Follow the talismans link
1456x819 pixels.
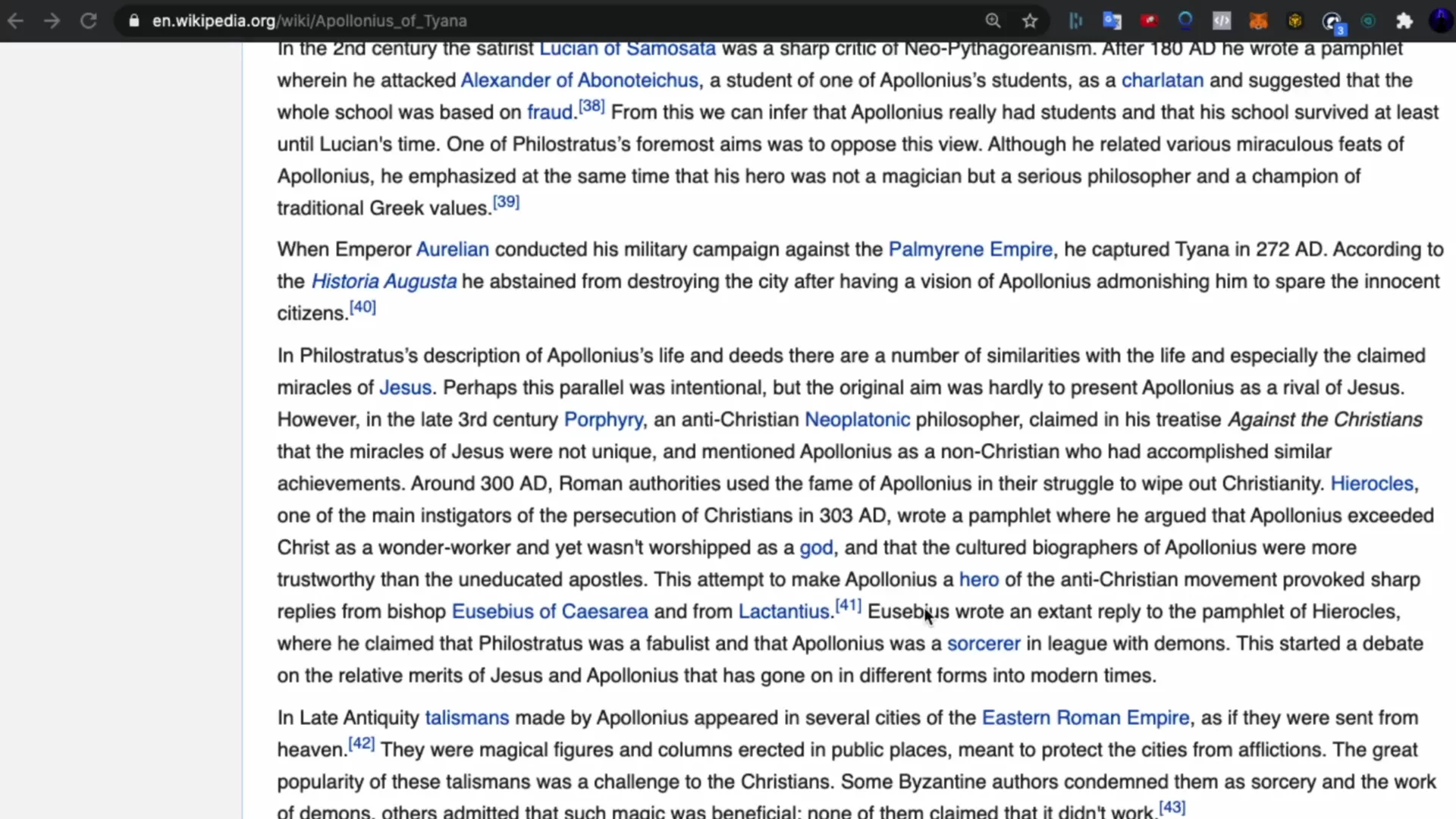(466, 718)
